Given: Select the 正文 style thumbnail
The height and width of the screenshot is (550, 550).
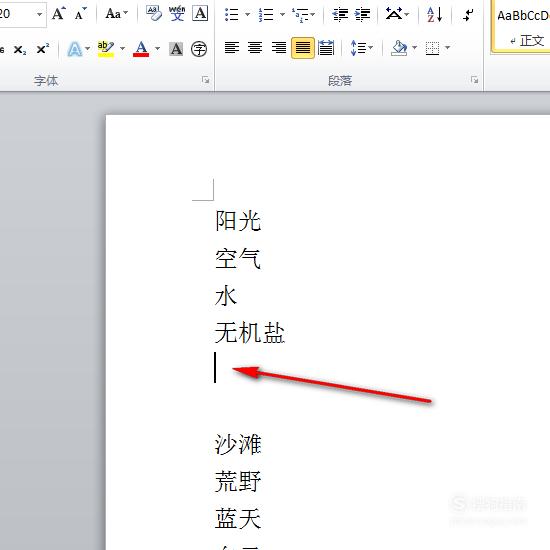Looking at the screenshot, I should [x=521, y=27].
